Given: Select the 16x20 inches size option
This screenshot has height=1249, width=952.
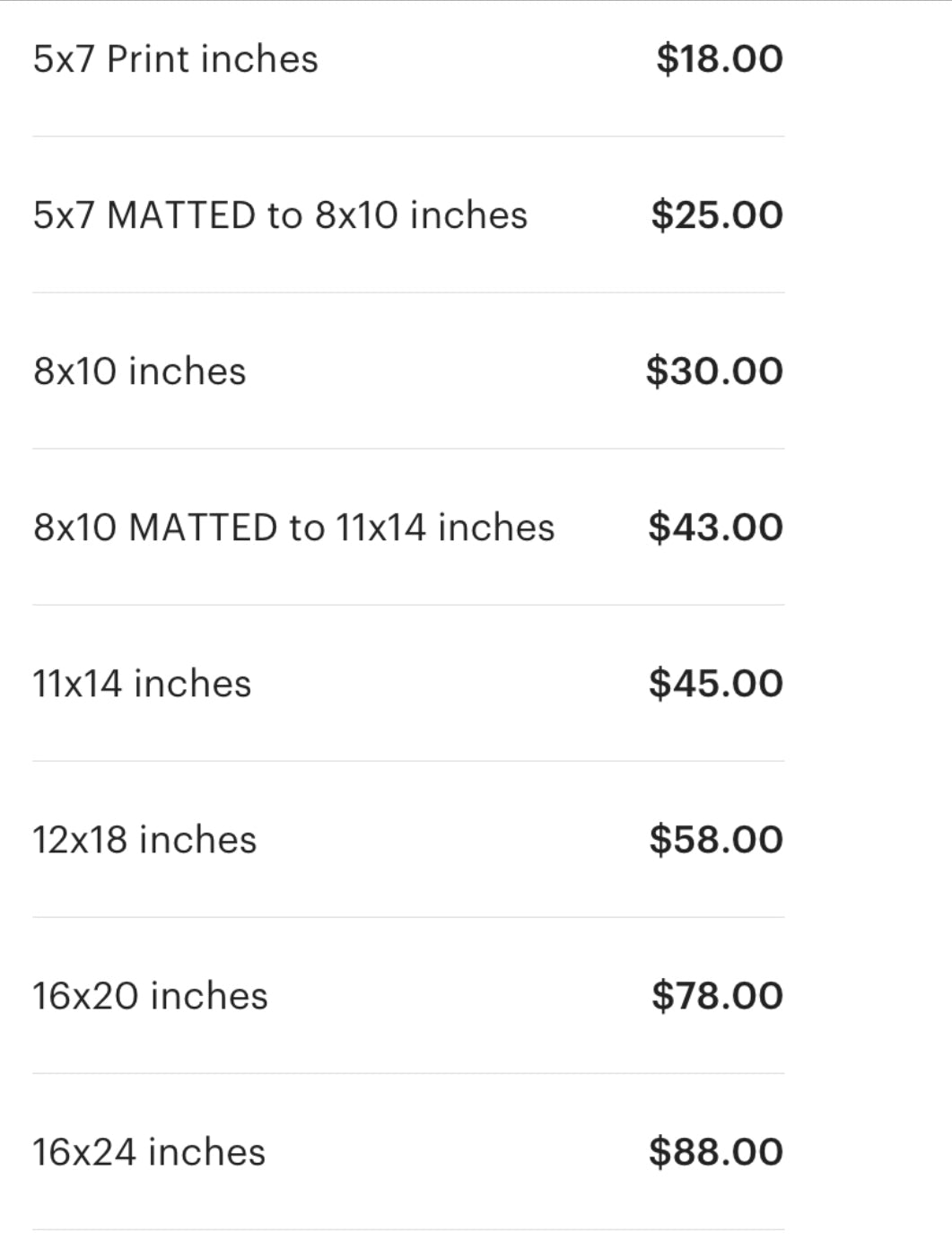Looking at the screenshot, I should click(x=150, y=996).
